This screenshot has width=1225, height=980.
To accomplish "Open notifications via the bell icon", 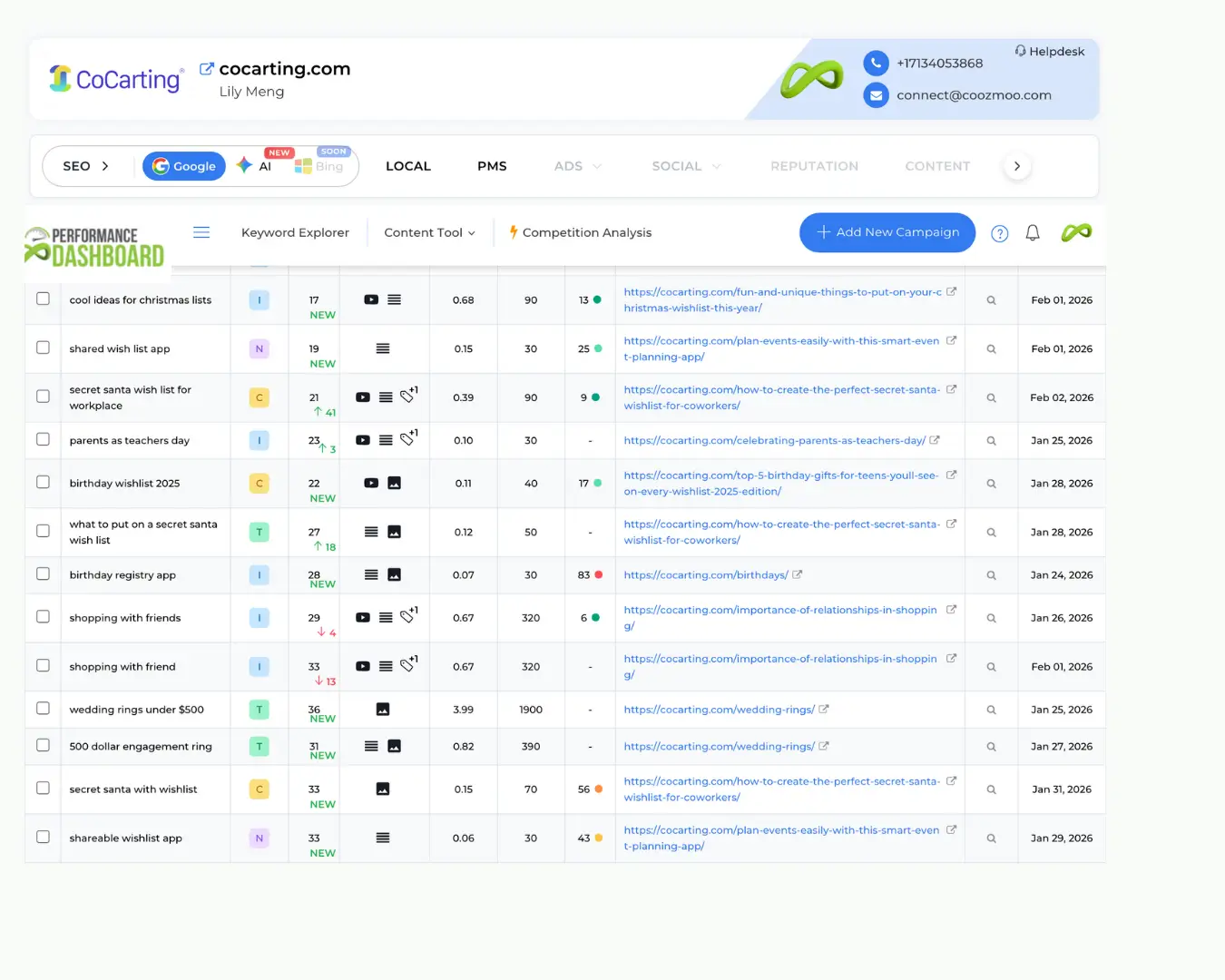I will [x=1032, y=232].
